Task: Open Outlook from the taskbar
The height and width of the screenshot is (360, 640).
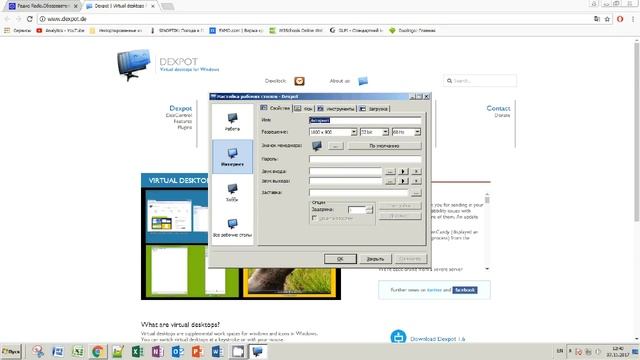Action: [178, 351]
